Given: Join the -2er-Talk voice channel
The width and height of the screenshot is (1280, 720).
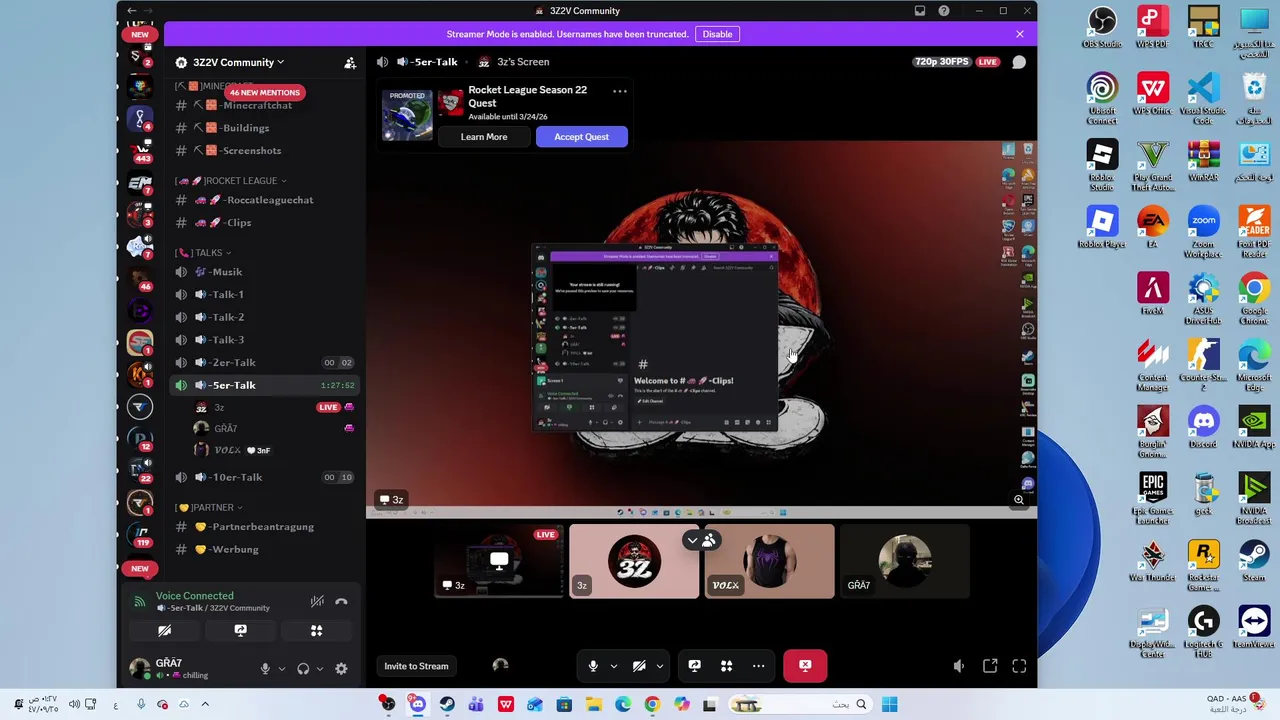Looking at the screenshot, I should [264, 363].
